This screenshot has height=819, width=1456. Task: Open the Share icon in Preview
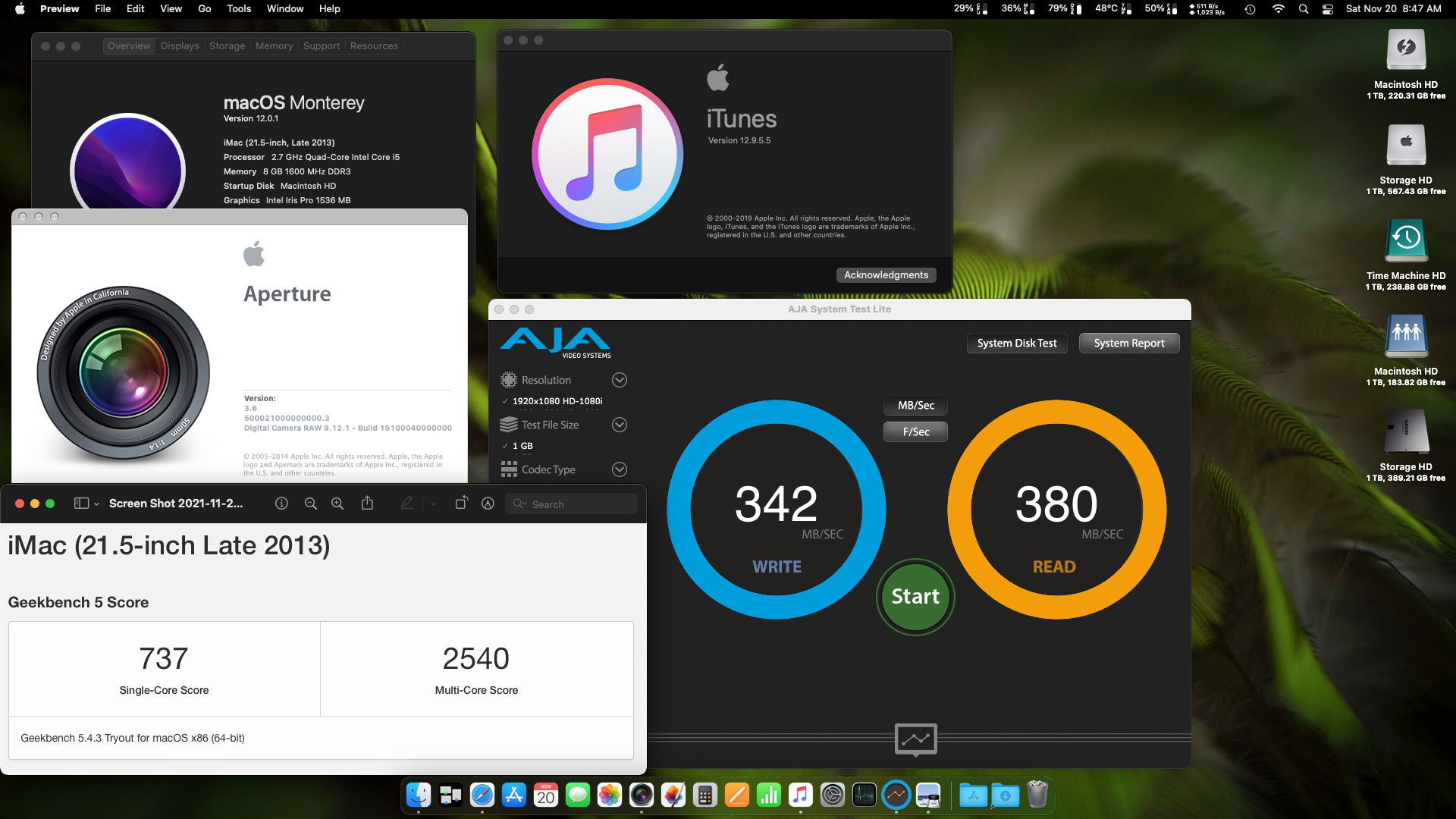[367, 504]
